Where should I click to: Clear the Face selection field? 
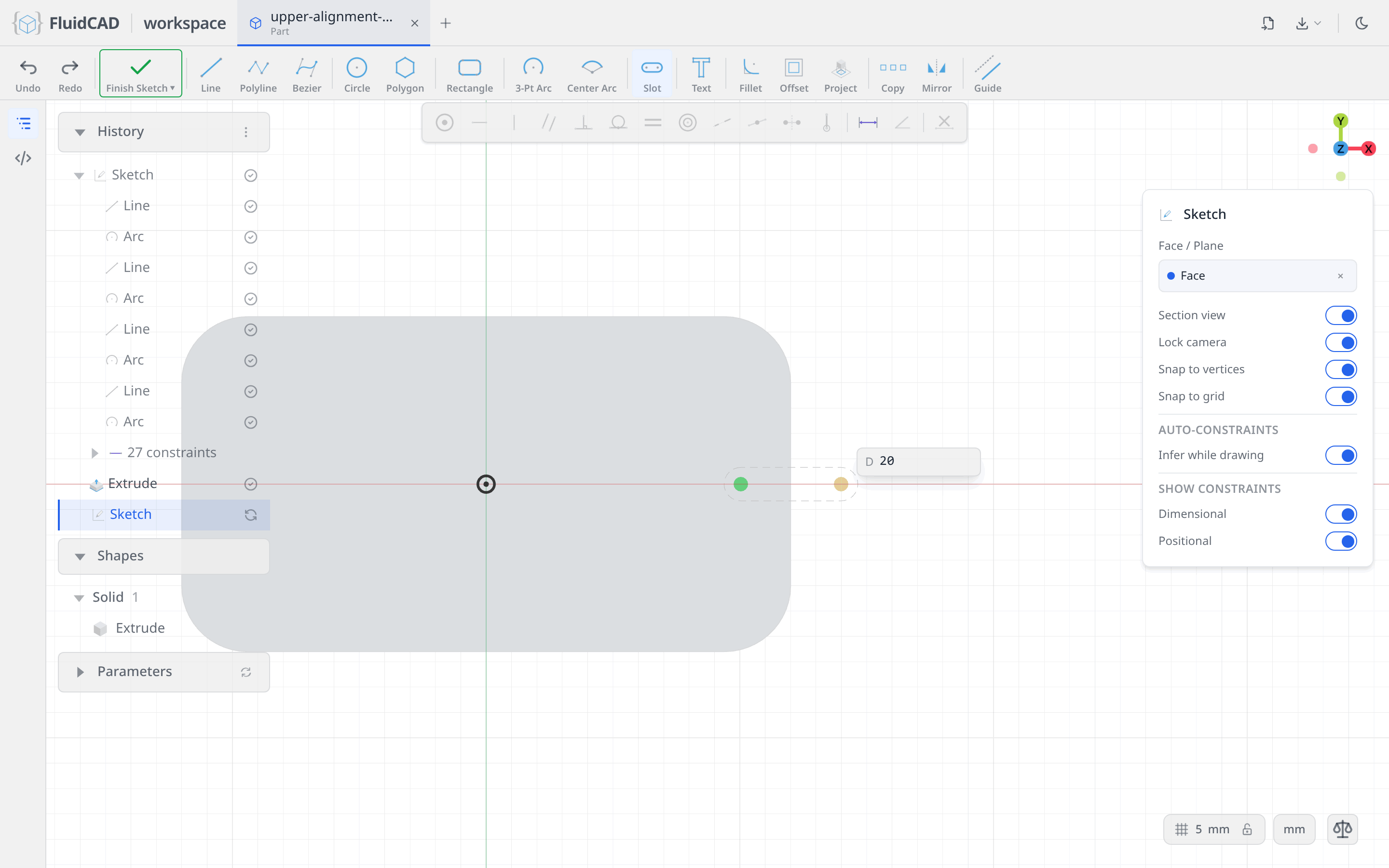tap(1340, 276)
